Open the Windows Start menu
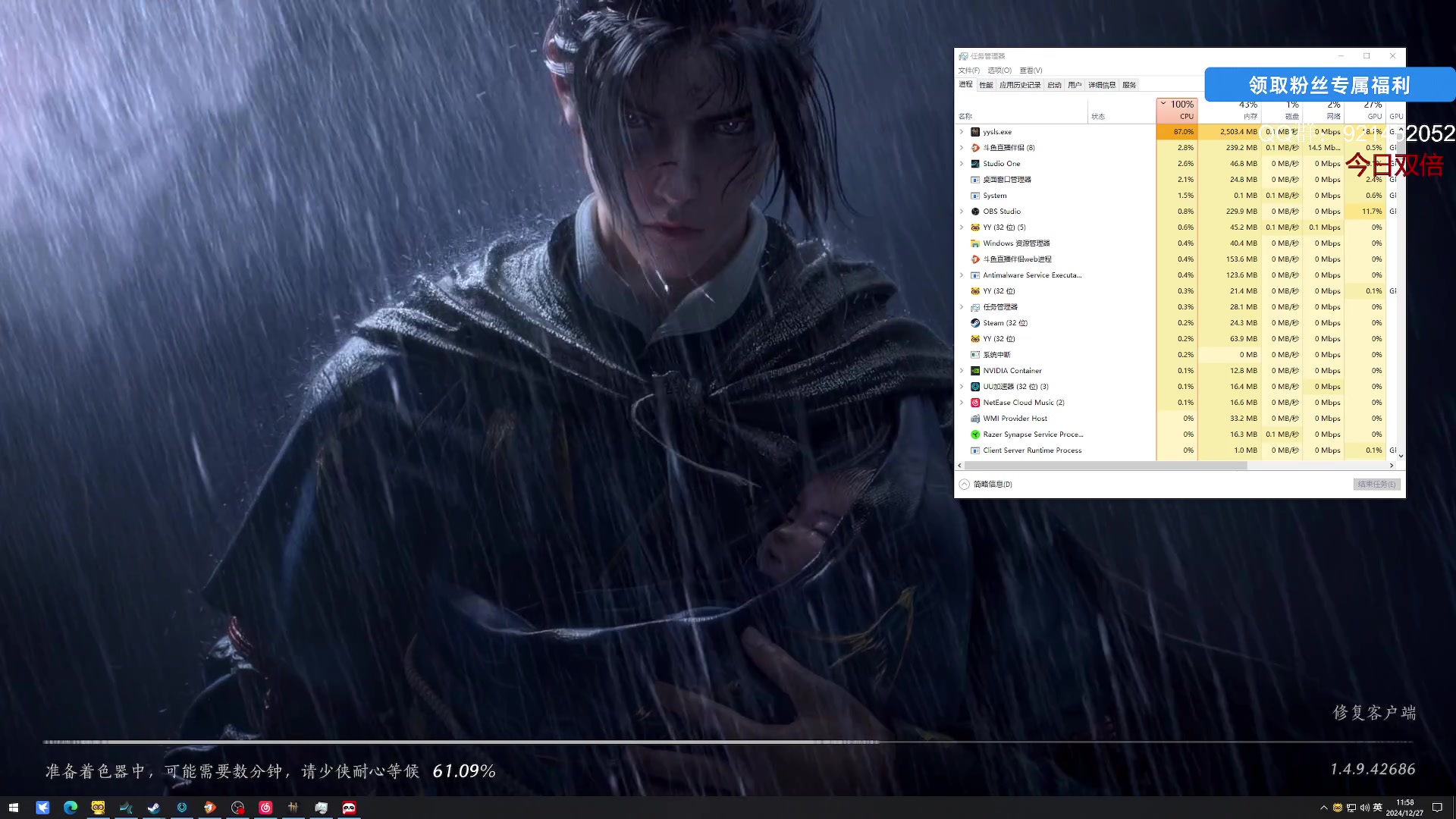This screenshot has width=1456, height=819. (14, 808)
